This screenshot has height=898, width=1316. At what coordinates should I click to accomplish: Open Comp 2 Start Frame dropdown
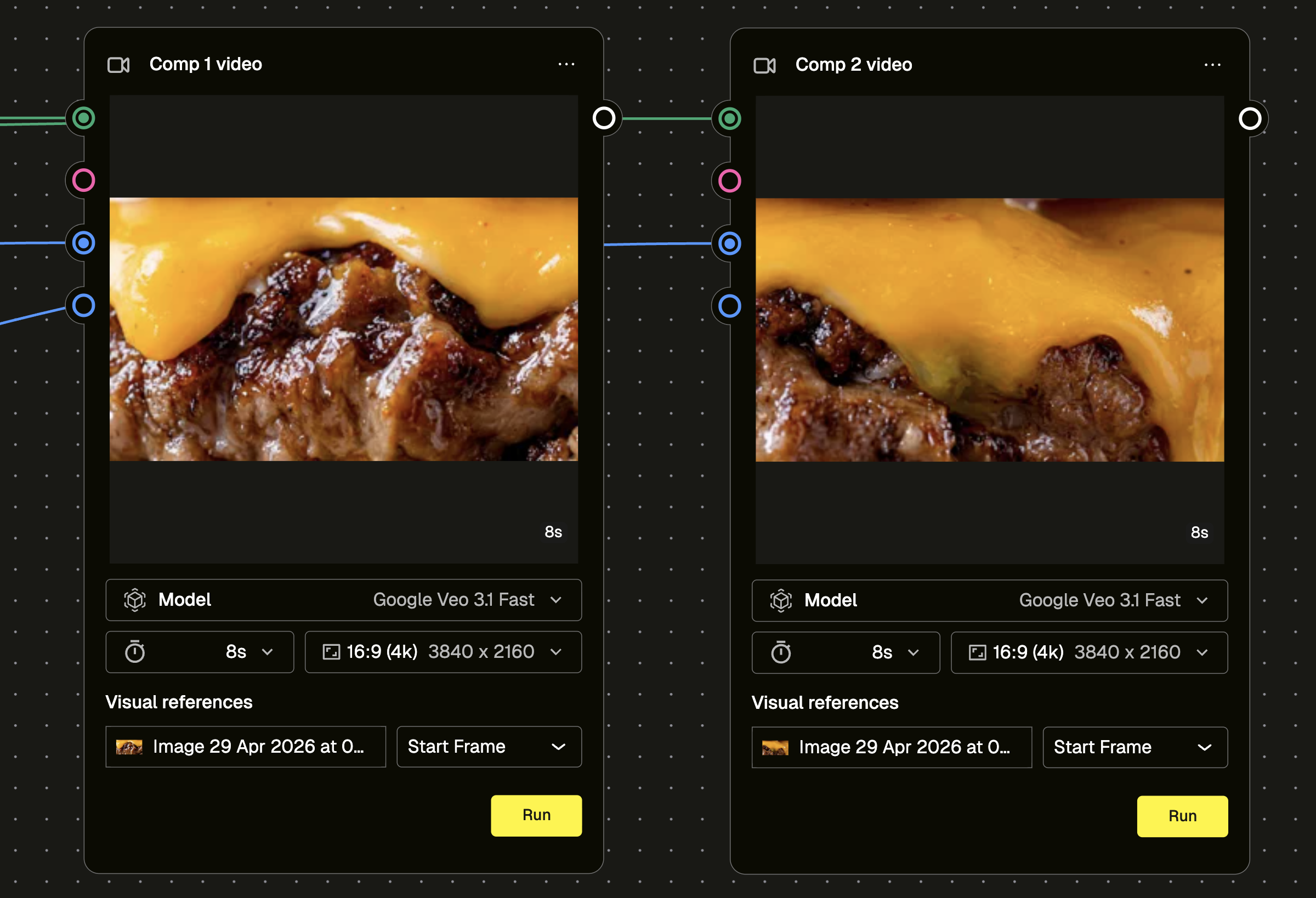(x=1136, y=747)
